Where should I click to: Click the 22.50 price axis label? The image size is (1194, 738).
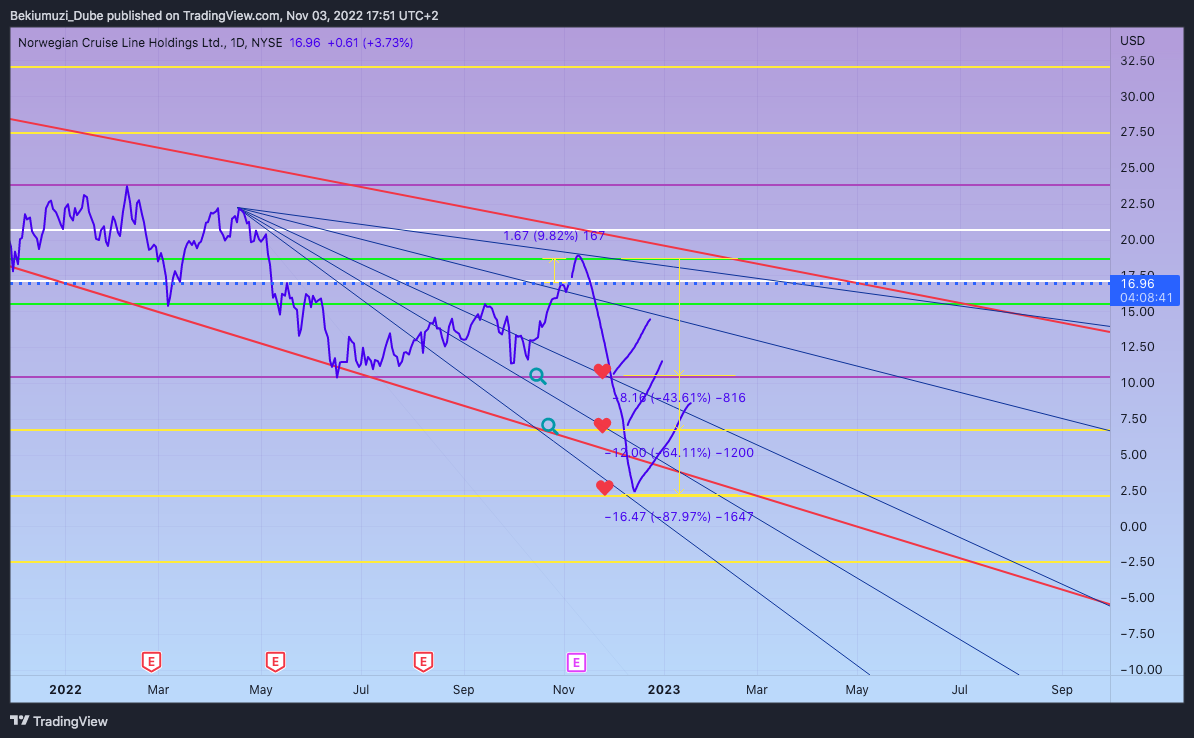point(1137,203)
